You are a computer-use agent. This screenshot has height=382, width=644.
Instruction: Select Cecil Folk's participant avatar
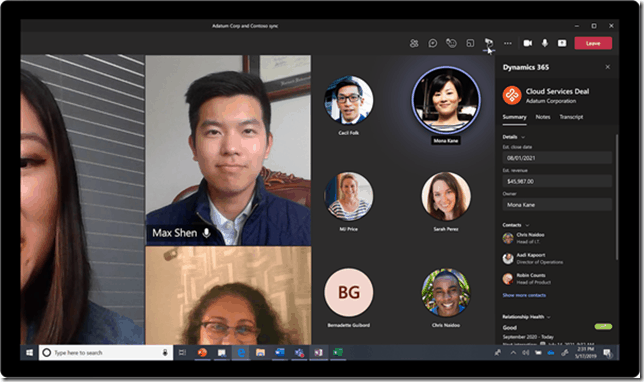coord(349,100)
